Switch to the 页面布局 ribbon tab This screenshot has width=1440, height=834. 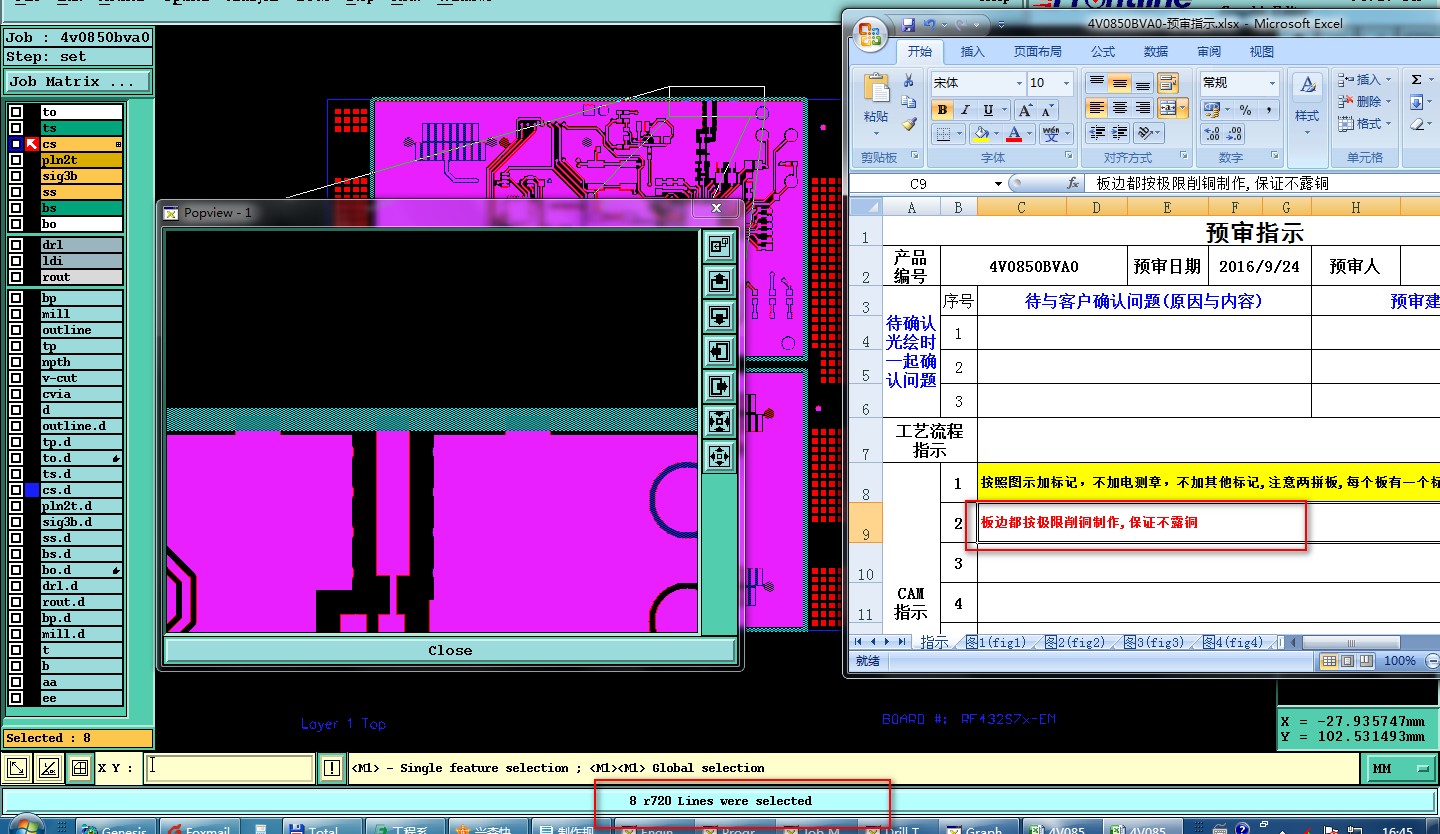(1037, 52)
